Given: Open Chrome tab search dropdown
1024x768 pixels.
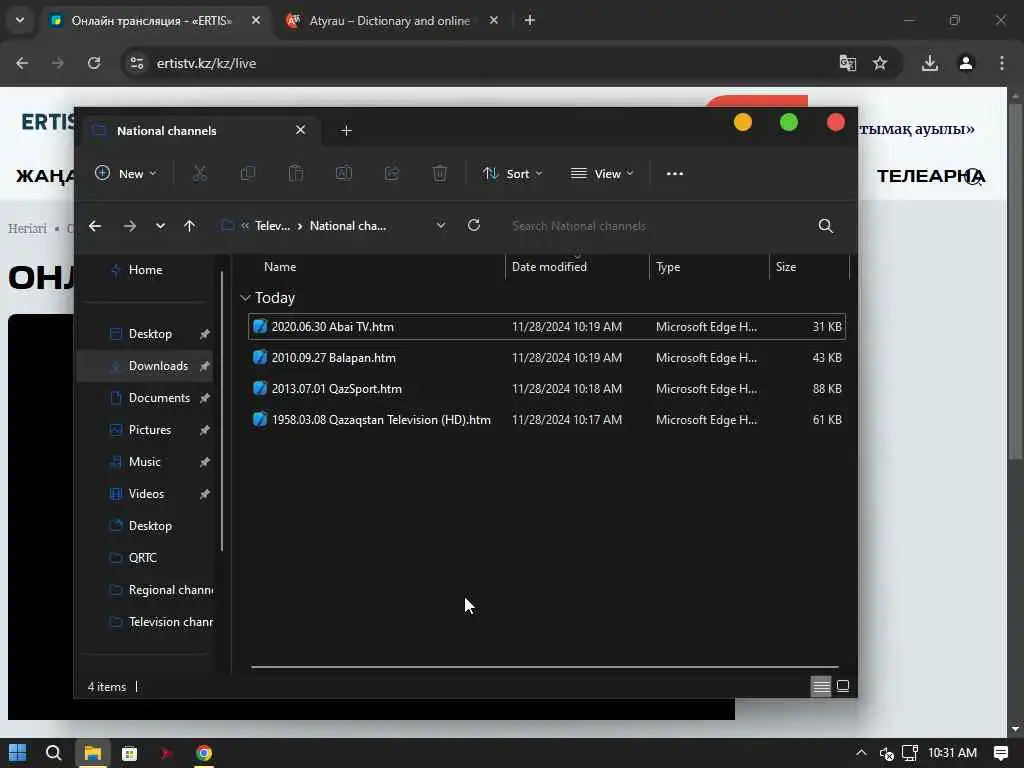Looking at the screenshot, I should point(20,20).
